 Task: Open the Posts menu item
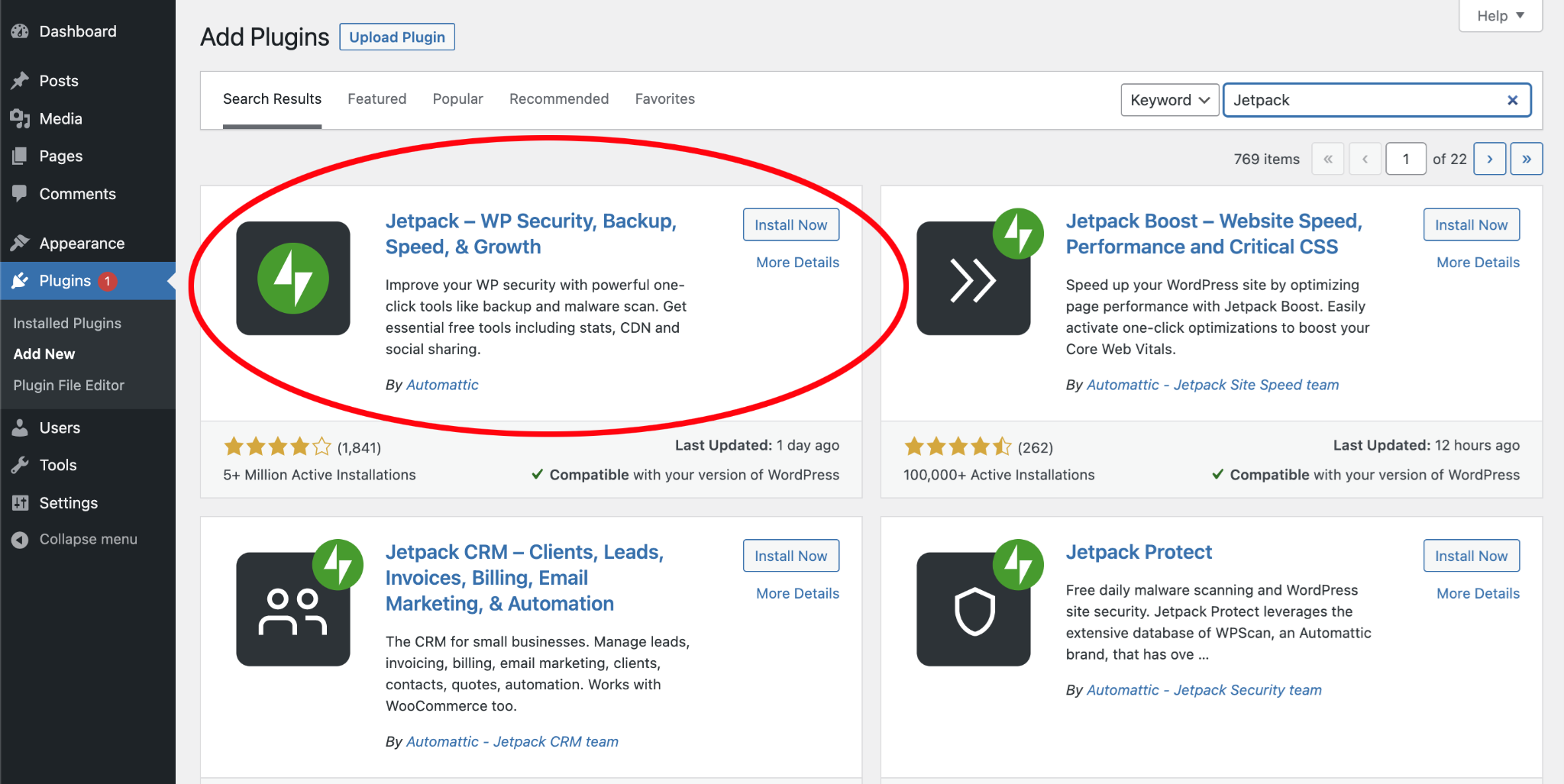88,81
